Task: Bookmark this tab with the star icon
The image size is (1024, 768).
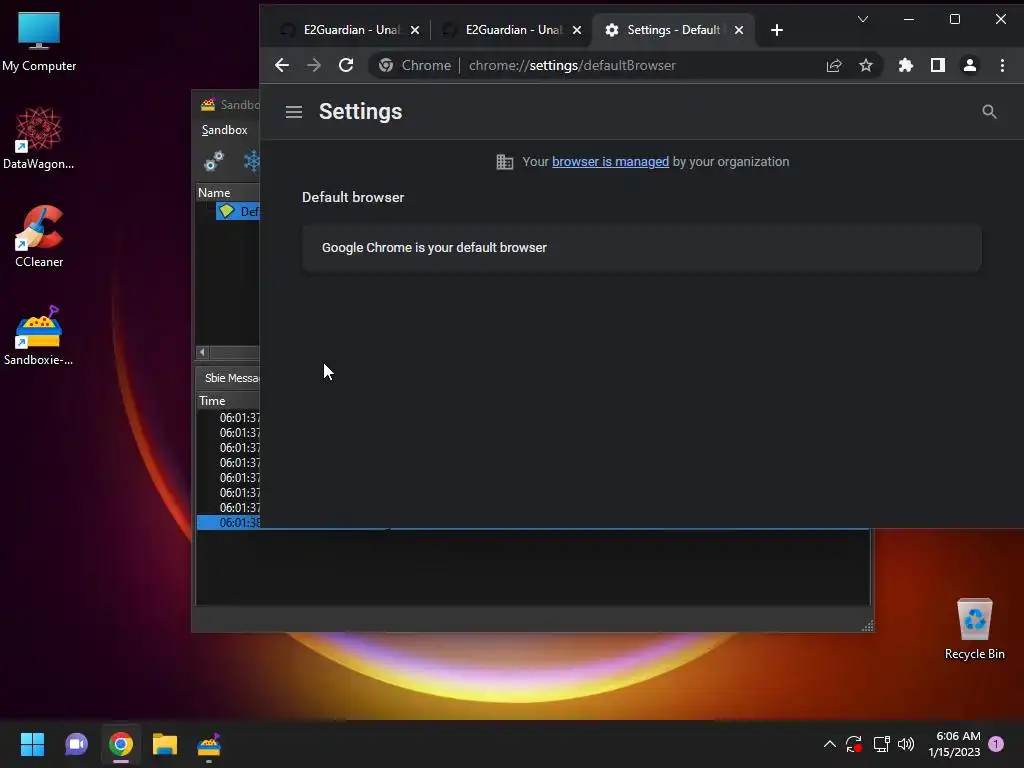Action: 866,65
